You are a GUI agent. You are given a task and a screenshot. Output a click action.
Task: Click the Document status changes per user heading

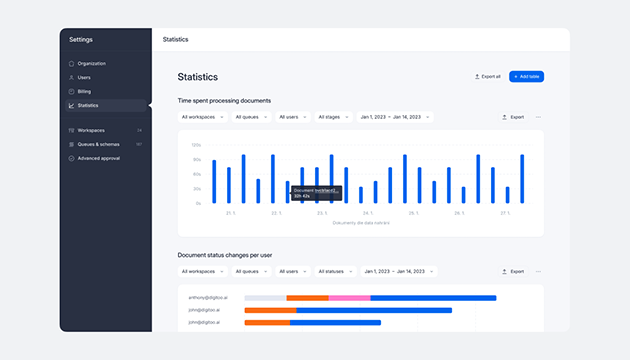[x=225, y=255]
